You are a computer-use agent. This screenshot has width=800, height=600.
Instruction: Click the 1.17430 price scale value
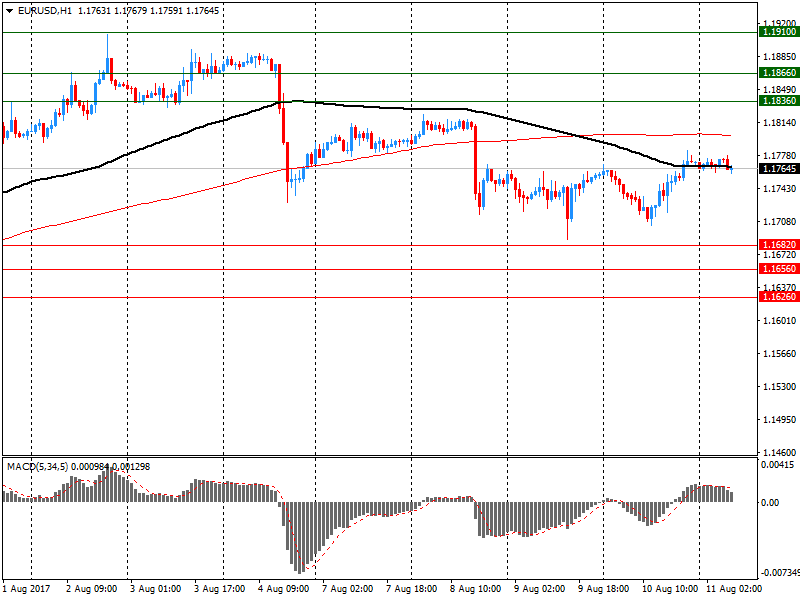(779, 189)
